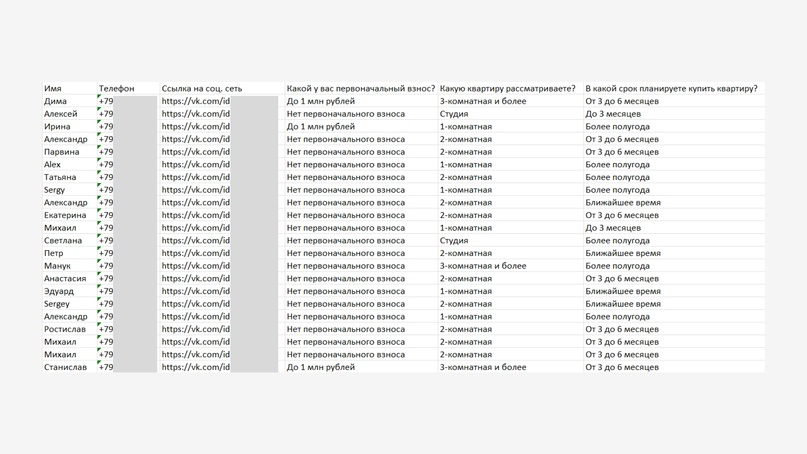Click the timeframe cell in Анастасия's row
Image resolution: width=807 pixels, height=454 pixels.
coord(622,279)
